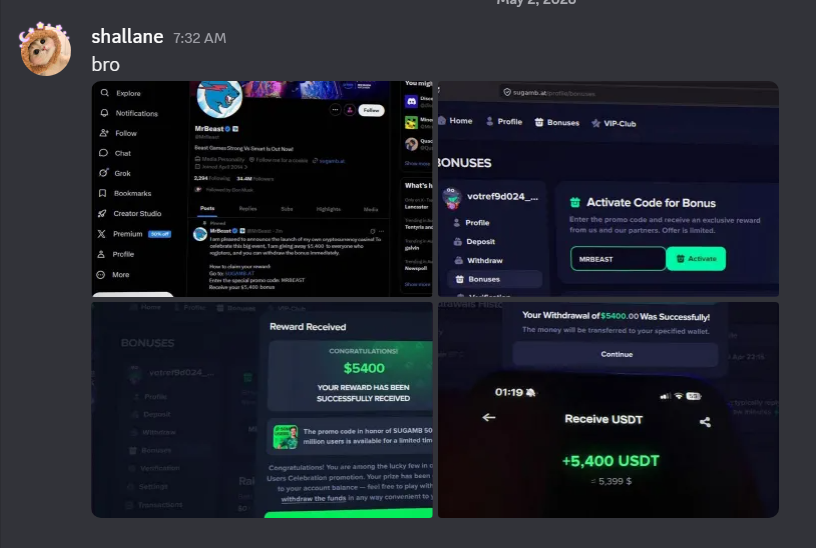
Task: Click the Premium X logo icon
Action: (101, 234)
